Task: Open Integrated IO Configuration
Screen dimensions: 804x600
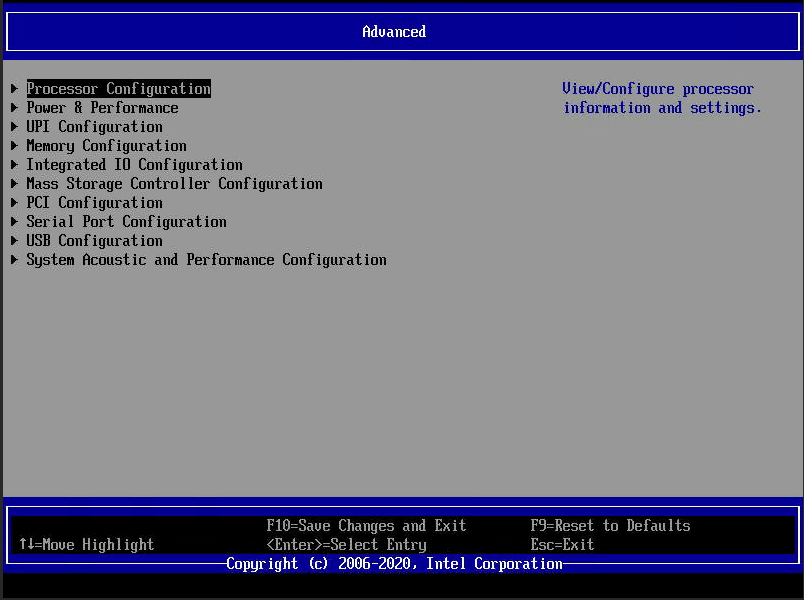Action: pyautogui.click(x=134, y=164)
